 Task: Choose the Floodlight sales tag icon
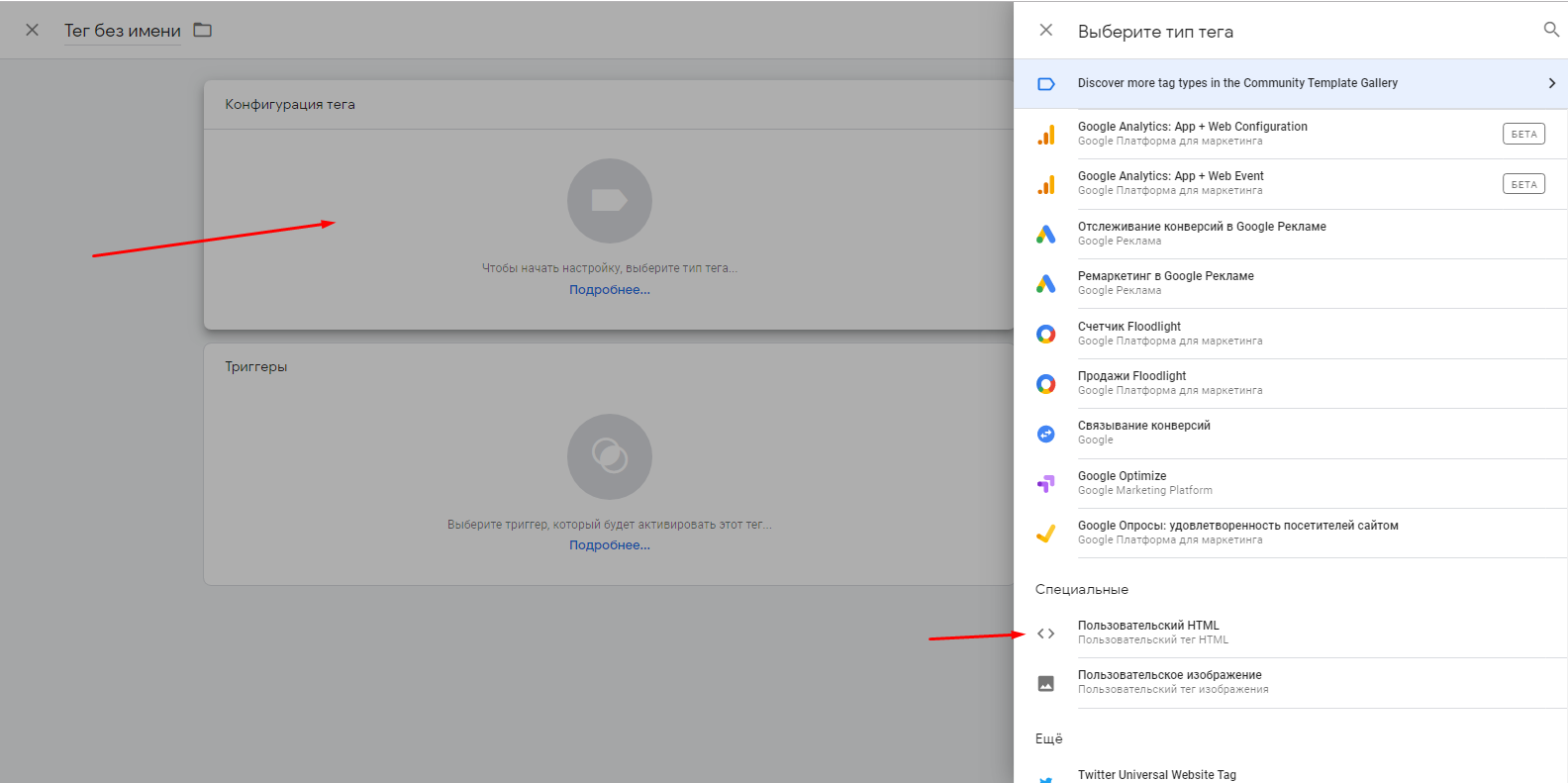click(x=1045, y=384)
